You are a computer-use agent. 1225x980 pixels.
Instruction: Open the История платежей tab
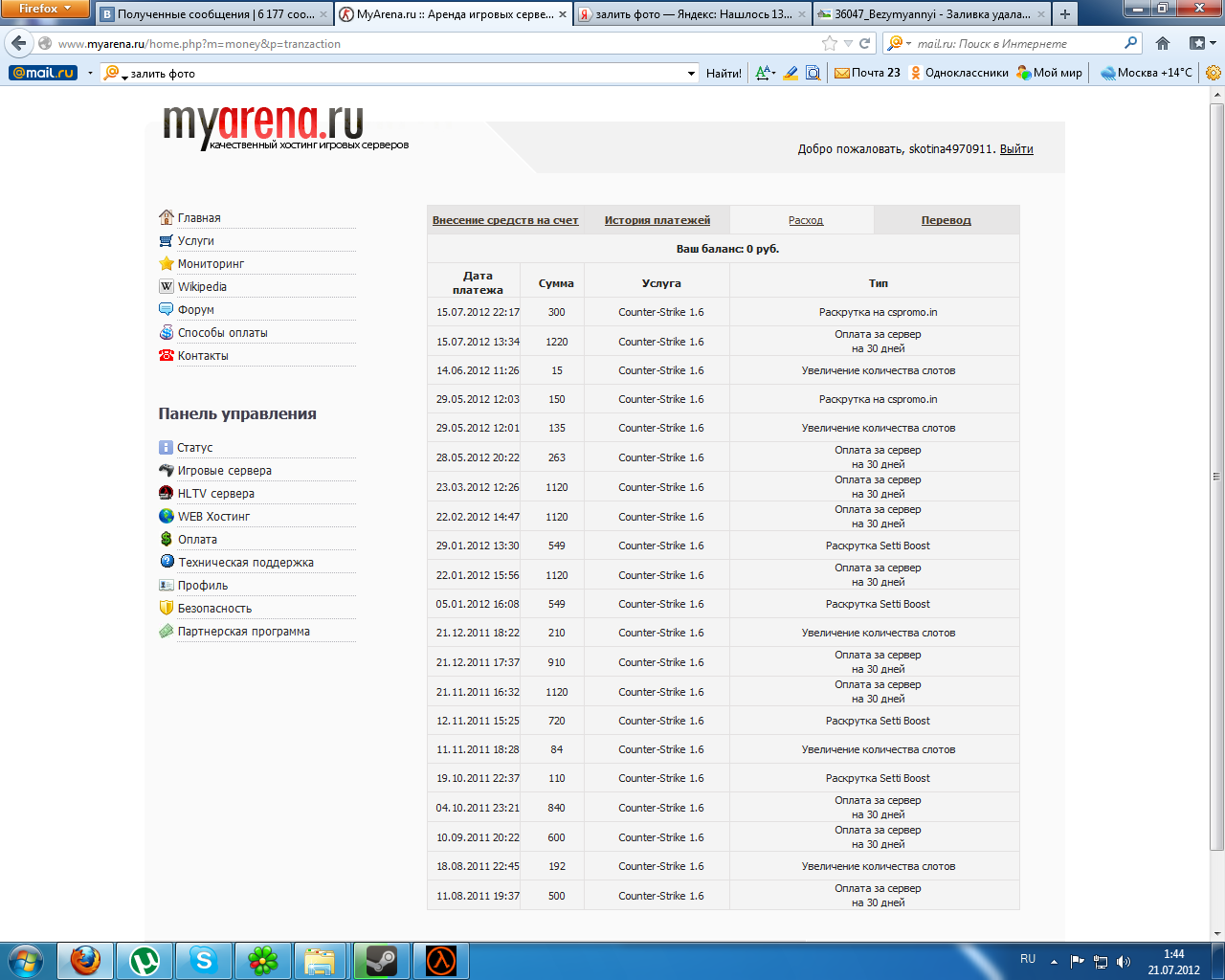coord(657,220)
